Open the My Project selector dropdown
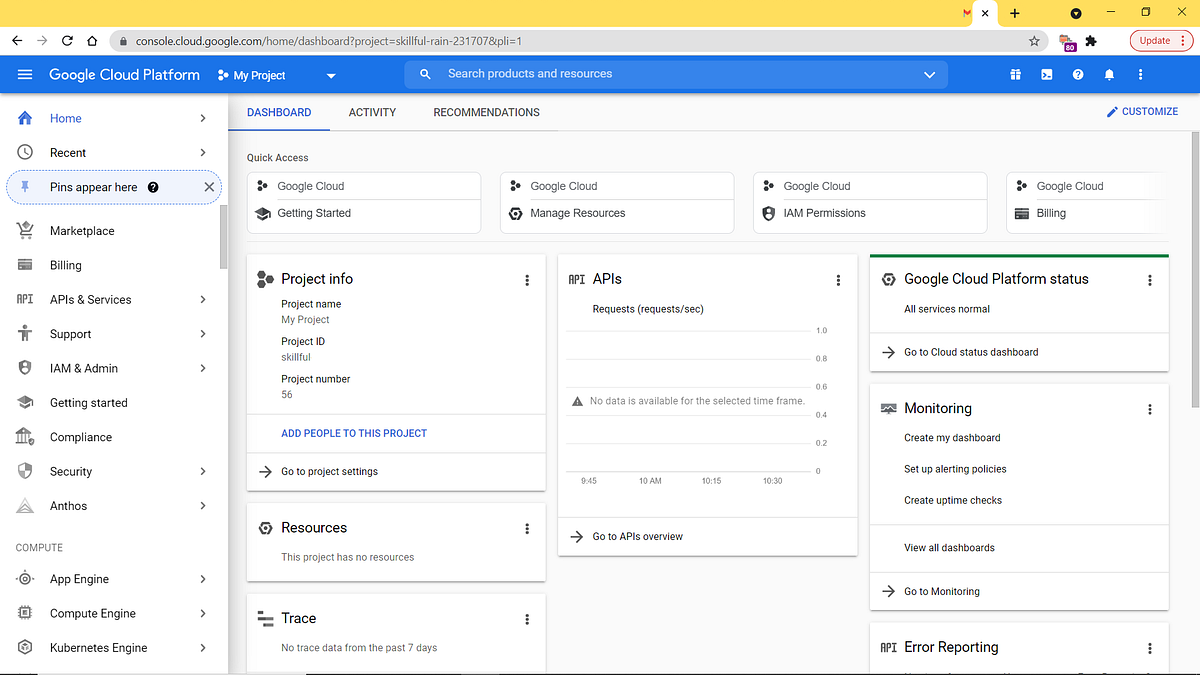Screen dimensions: 1200x675 click(277, 75)
